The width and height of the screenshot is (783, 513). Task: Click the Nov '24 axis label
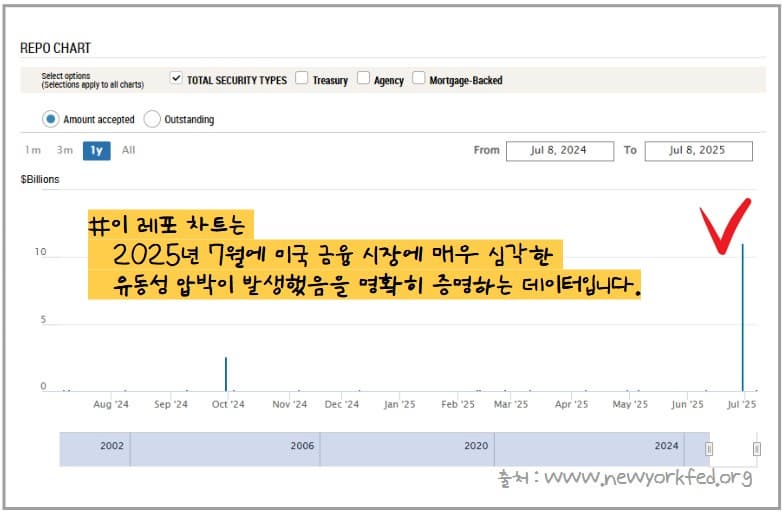(290, 404)
